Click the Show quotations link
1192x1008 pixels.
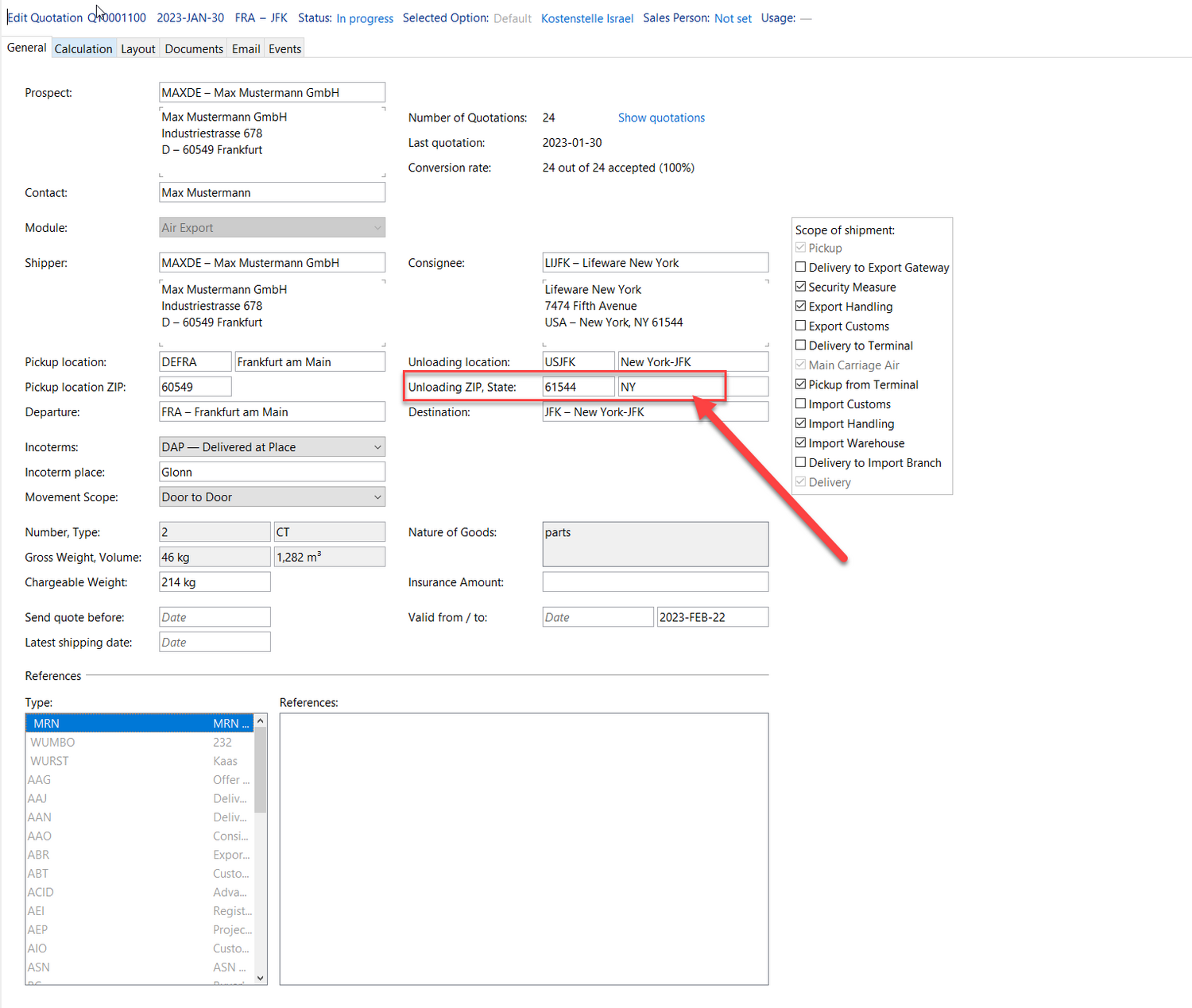[661, 118]
